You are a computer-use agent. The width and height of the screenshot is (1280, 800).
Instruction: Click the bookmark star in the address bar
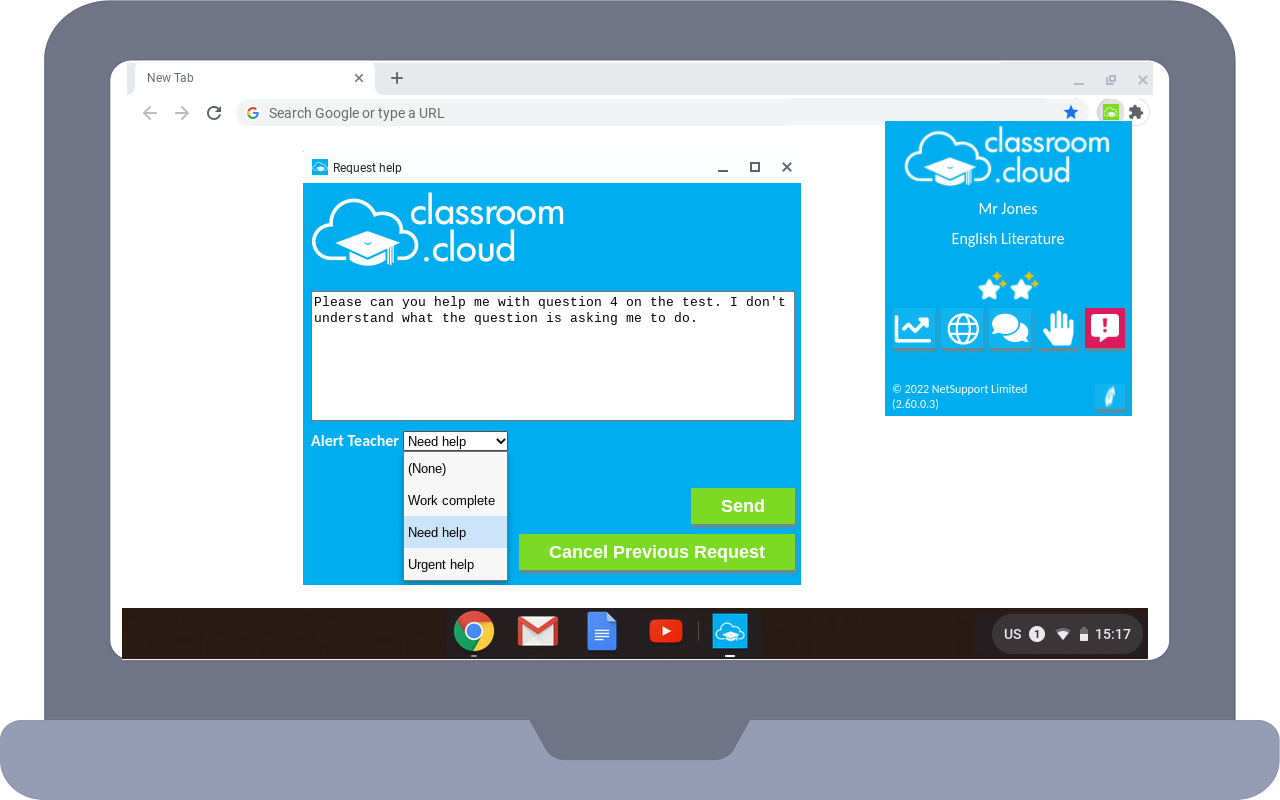click(x=1071, y=112)
